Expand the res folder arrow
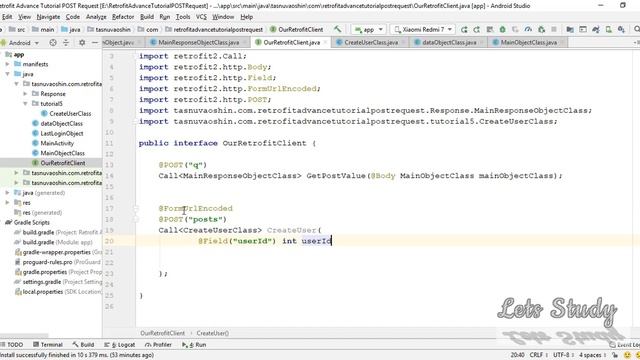Screen dimensions: 640x360 [x=7, y=202]
